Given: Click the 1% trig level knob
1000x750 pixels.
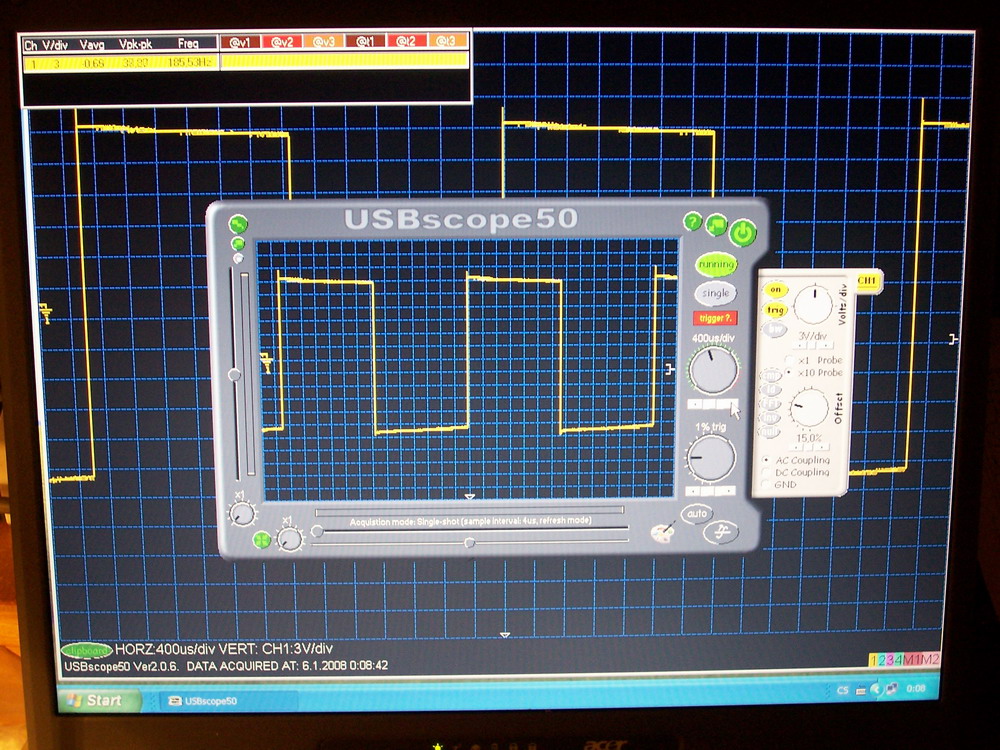Looking at the screenshot, I should 710,459.
